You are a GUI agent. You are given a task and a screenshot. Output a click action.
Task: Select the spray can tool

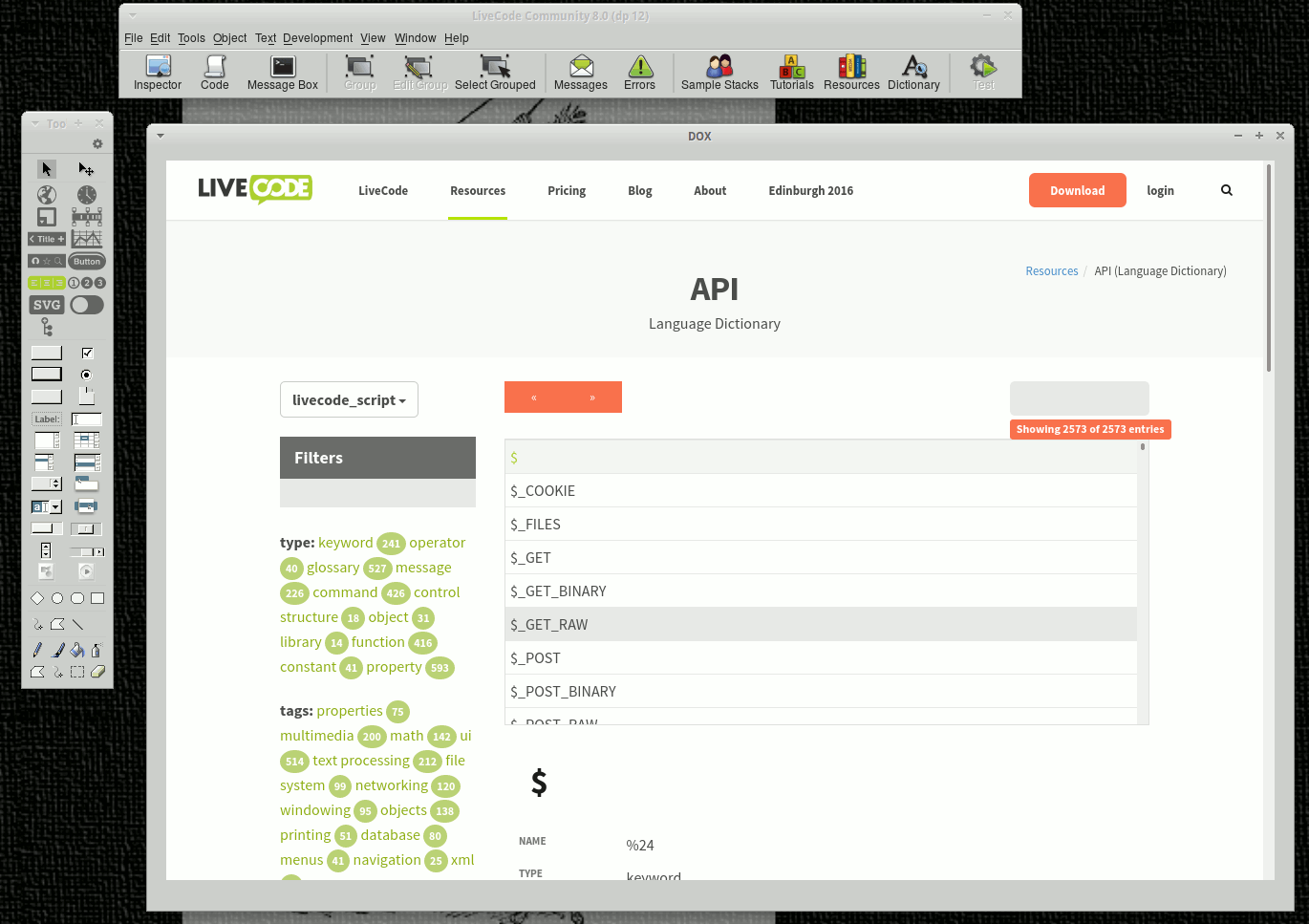point(97,650)
